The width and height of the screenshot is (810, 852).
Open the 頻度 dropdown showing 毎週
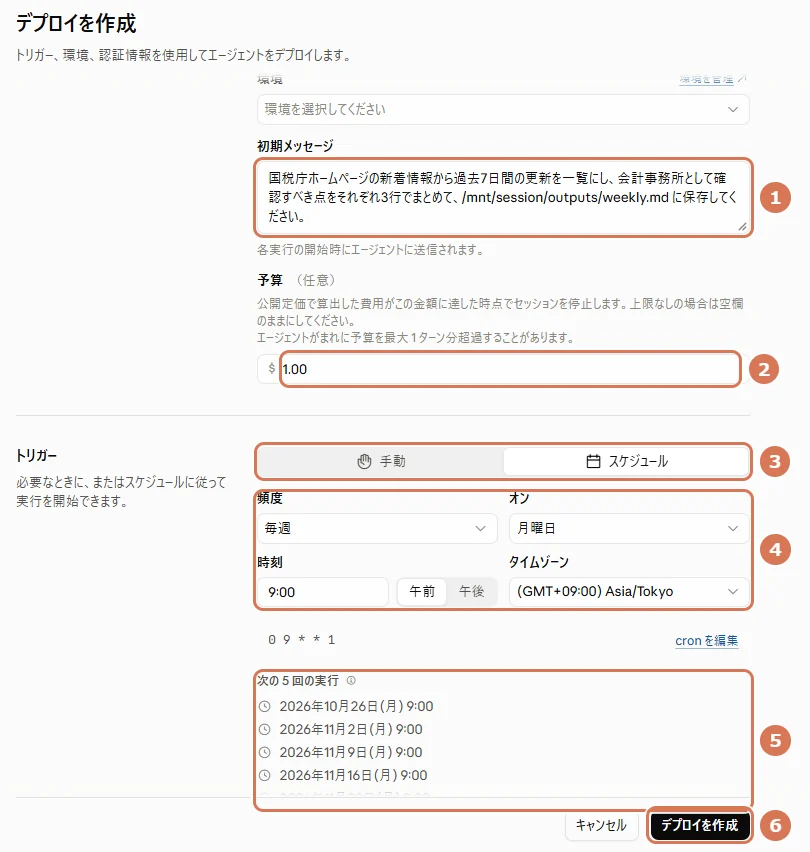pos(377,528)
